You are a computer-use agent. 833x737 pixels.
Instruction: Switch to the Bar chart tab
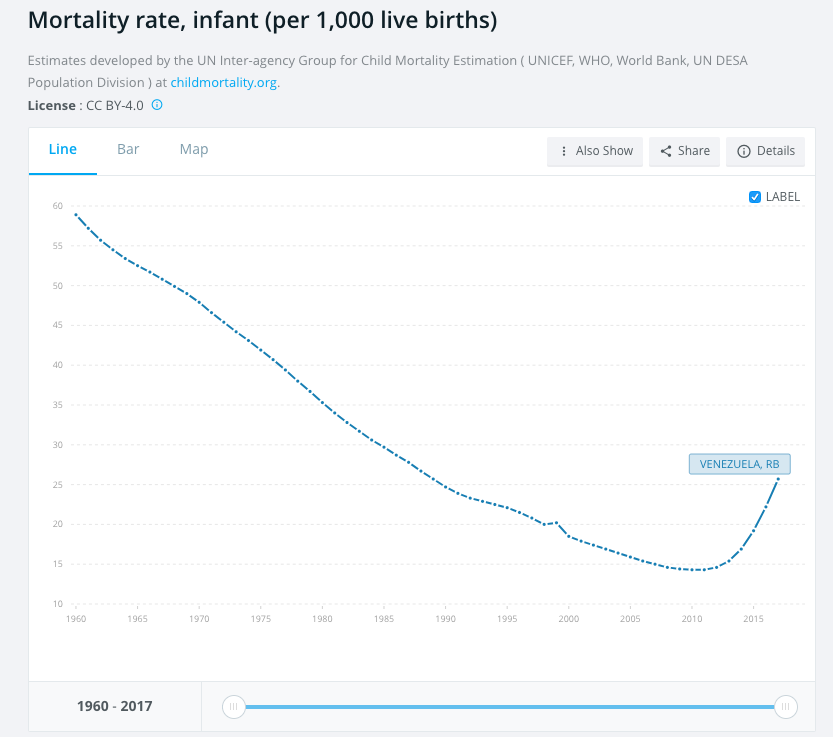[128, 149]
